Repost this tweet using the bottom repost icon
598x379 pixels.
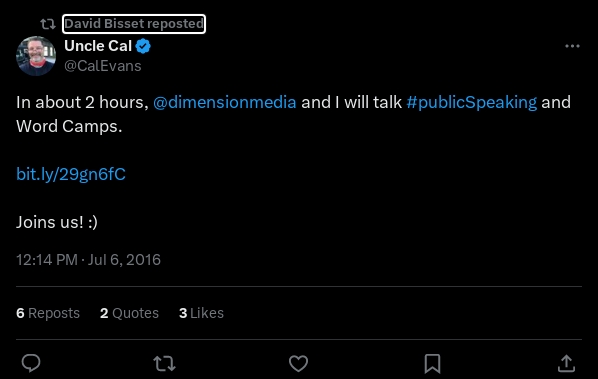pyautogui.click(x=164, y=363)
